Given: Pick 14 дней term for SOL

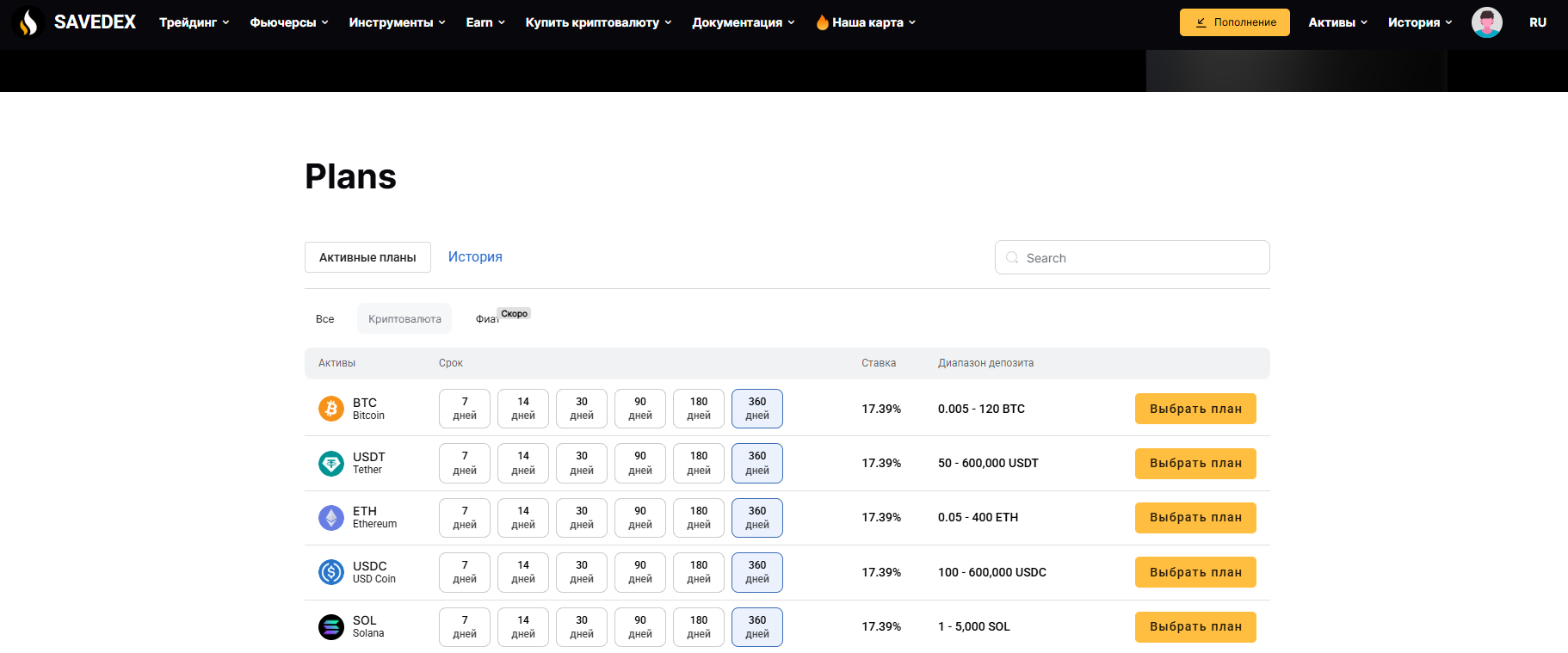Looking at the screenshot, I should [x=523, y=626].
